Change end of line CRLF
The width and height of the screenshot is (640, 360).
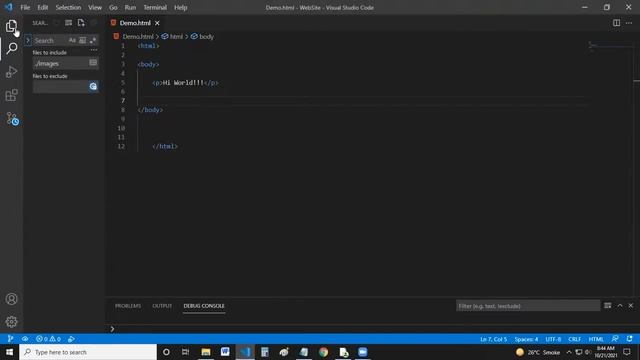pyautogui.click(x=574, y=339)
